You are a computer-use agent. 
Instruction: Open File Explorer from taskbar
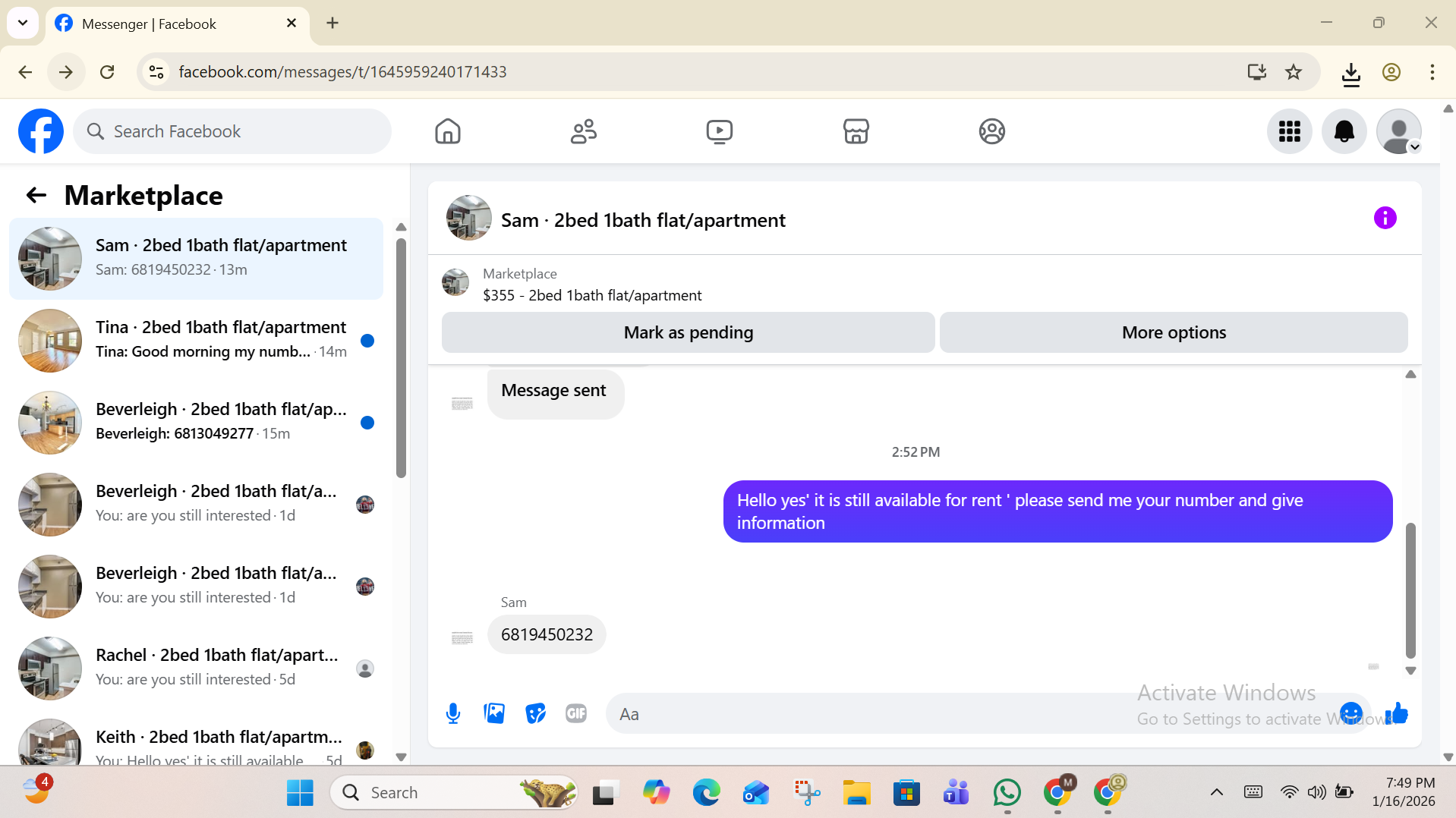coord(856,793)
